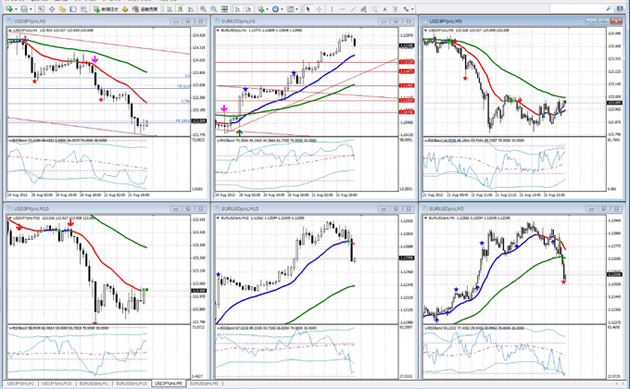Switch to candlestick chart display
This screenshot has width=630, height=389.
click(x=180, y=9)
